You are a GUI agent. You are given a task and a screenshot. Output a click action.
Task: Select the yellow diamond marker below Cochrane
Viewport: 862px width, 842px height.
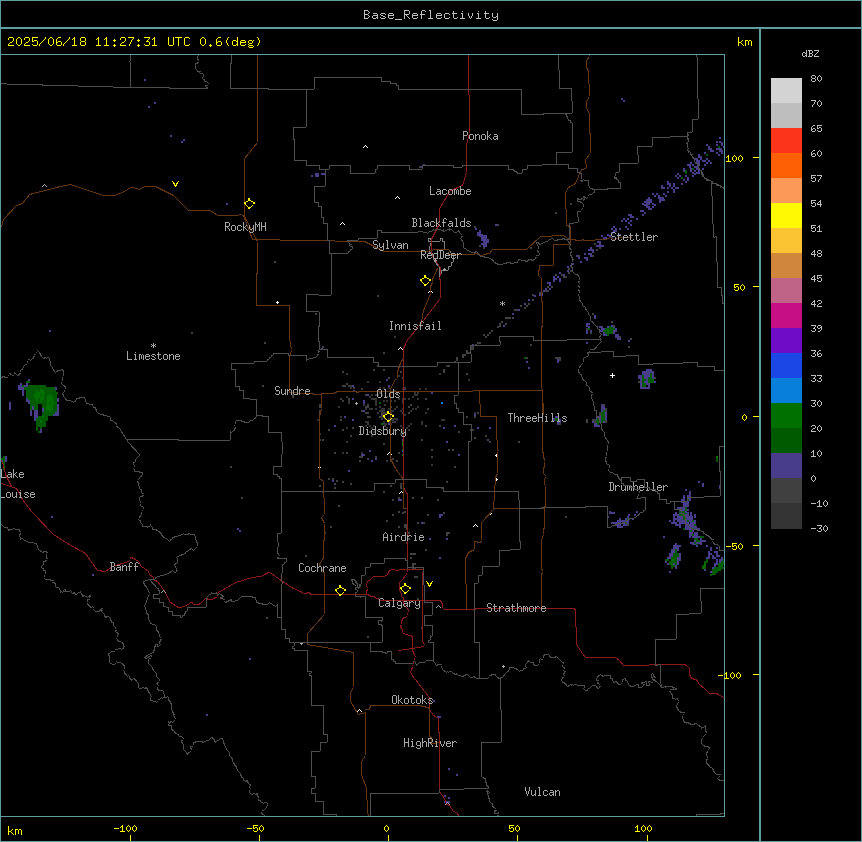point(340,590)
